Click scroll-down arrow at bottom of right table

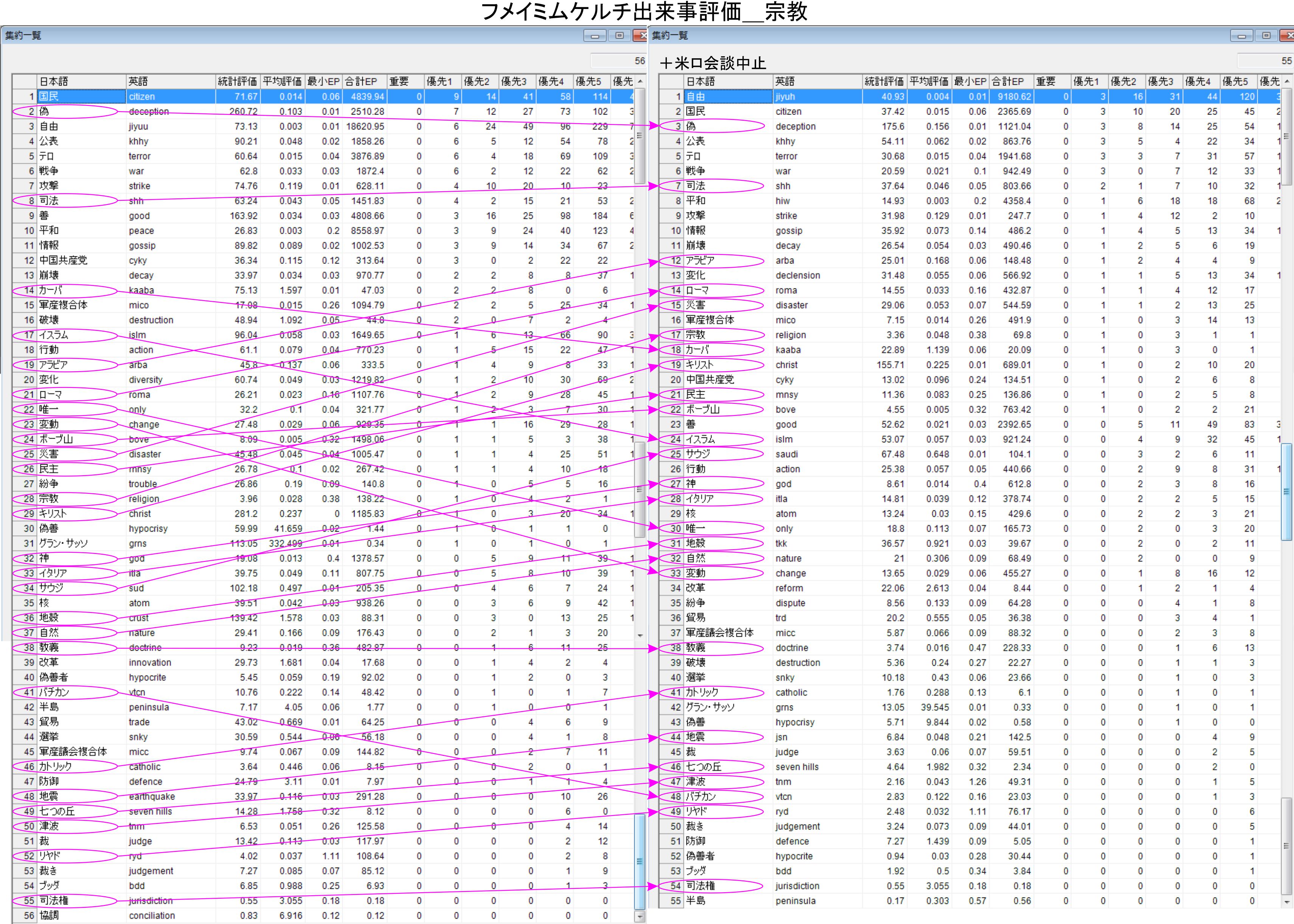pyautogui.click(x=1287, y=902)
